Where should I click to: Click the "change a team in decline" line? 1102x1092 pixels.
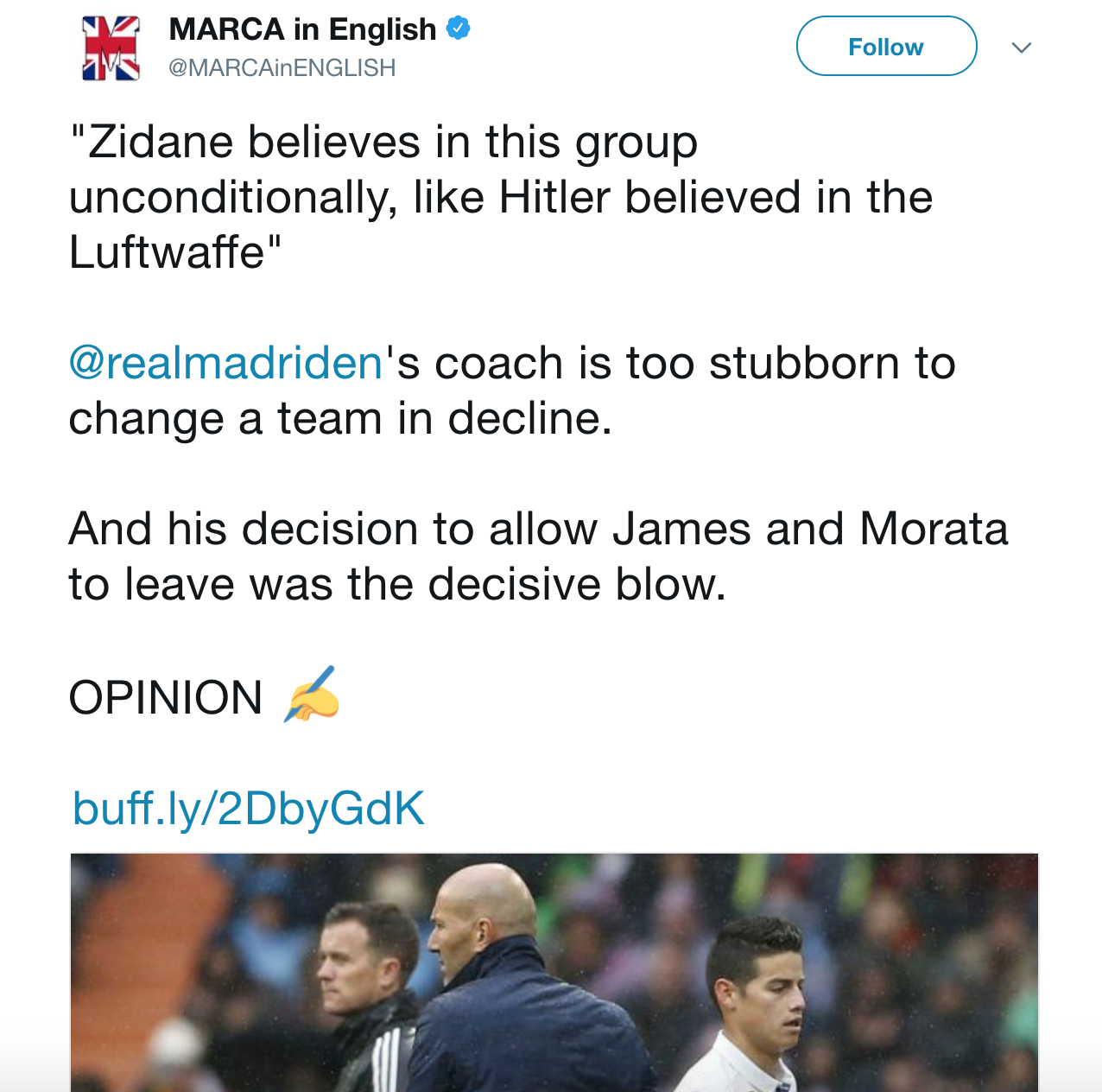click(x=340, y=419)
